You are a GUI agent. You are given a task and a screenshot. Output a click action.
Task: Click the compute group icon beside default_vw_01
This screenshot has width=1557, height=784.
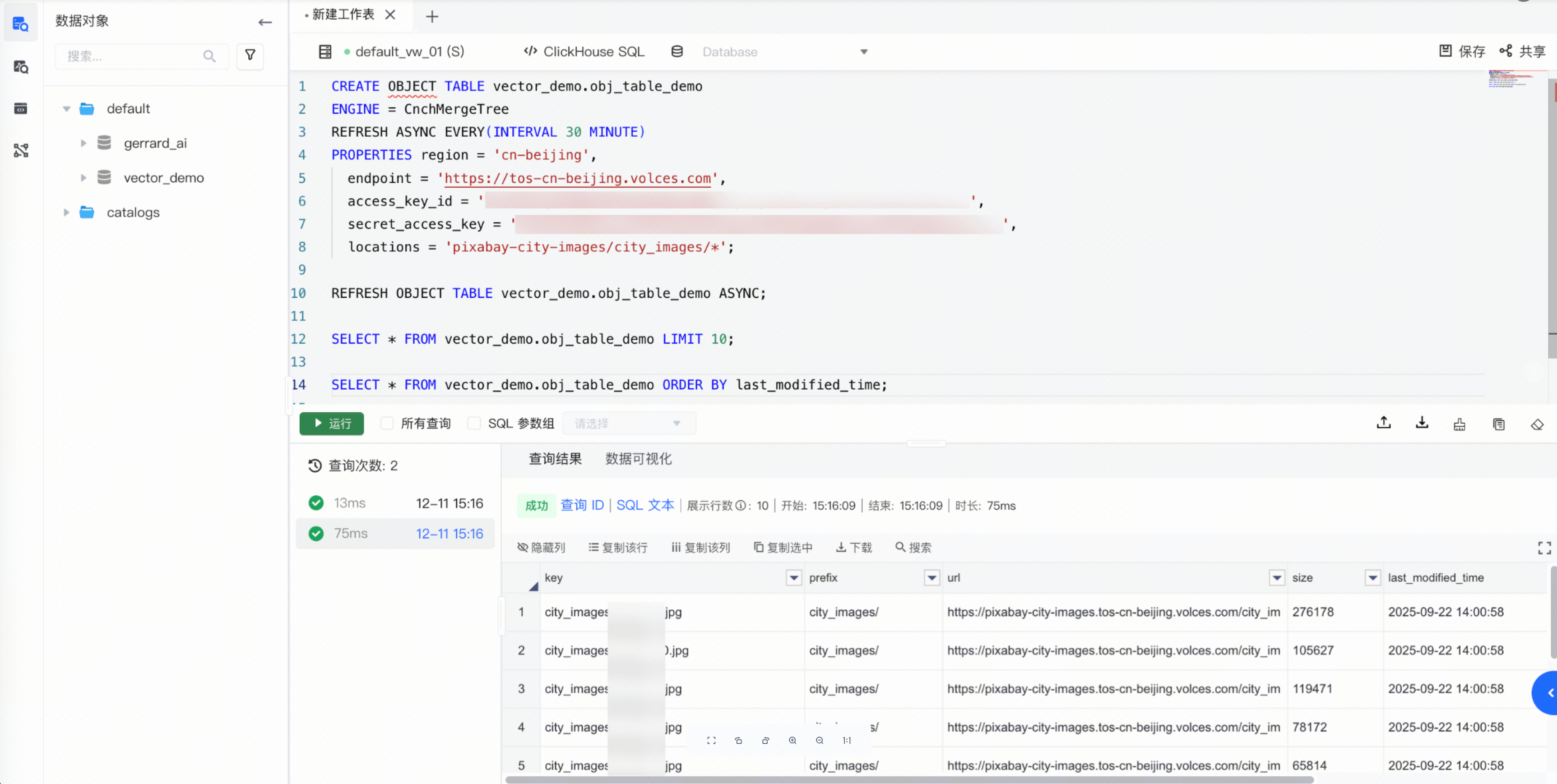(x=325, y=52)
